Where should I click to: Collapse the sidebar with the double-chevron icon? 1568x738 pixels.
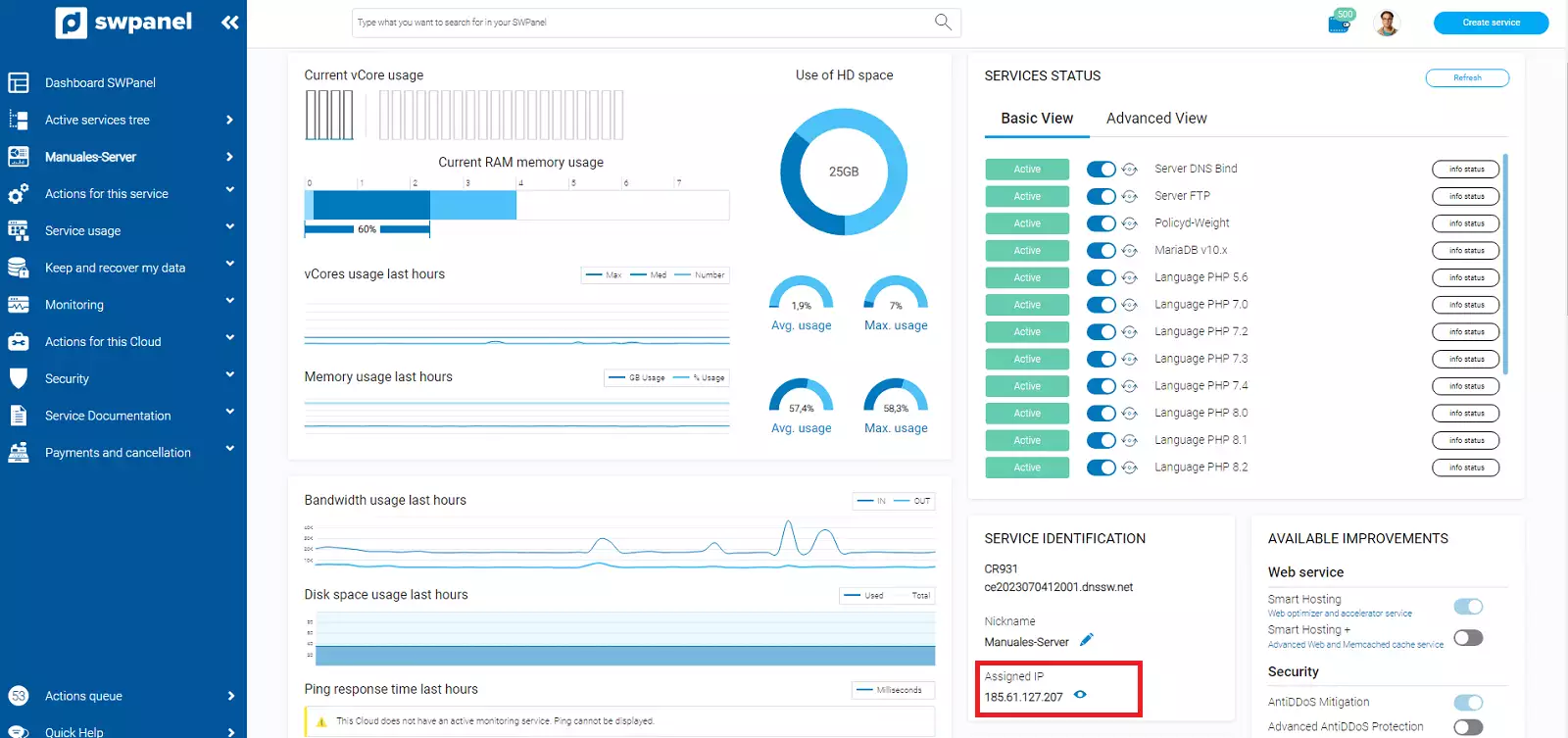click(x=230, y=23)
